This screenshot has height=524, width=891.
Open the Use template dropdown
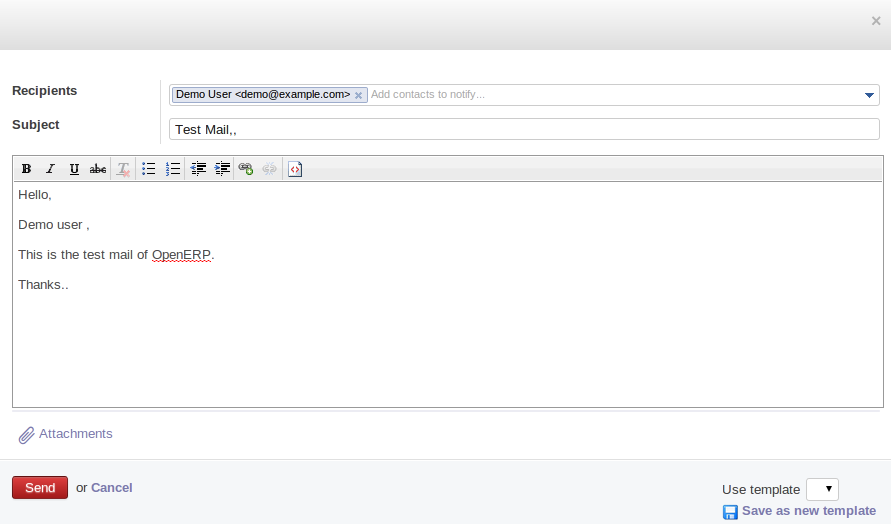[x=822, y=489]
